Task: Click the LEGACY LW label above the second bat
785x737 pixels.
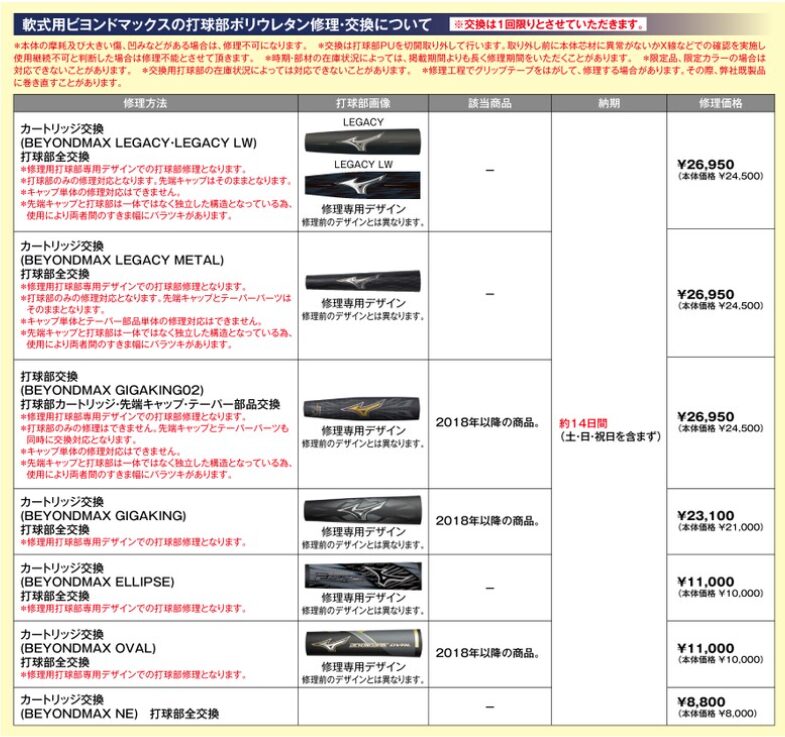Action: [x=363, y=165]
